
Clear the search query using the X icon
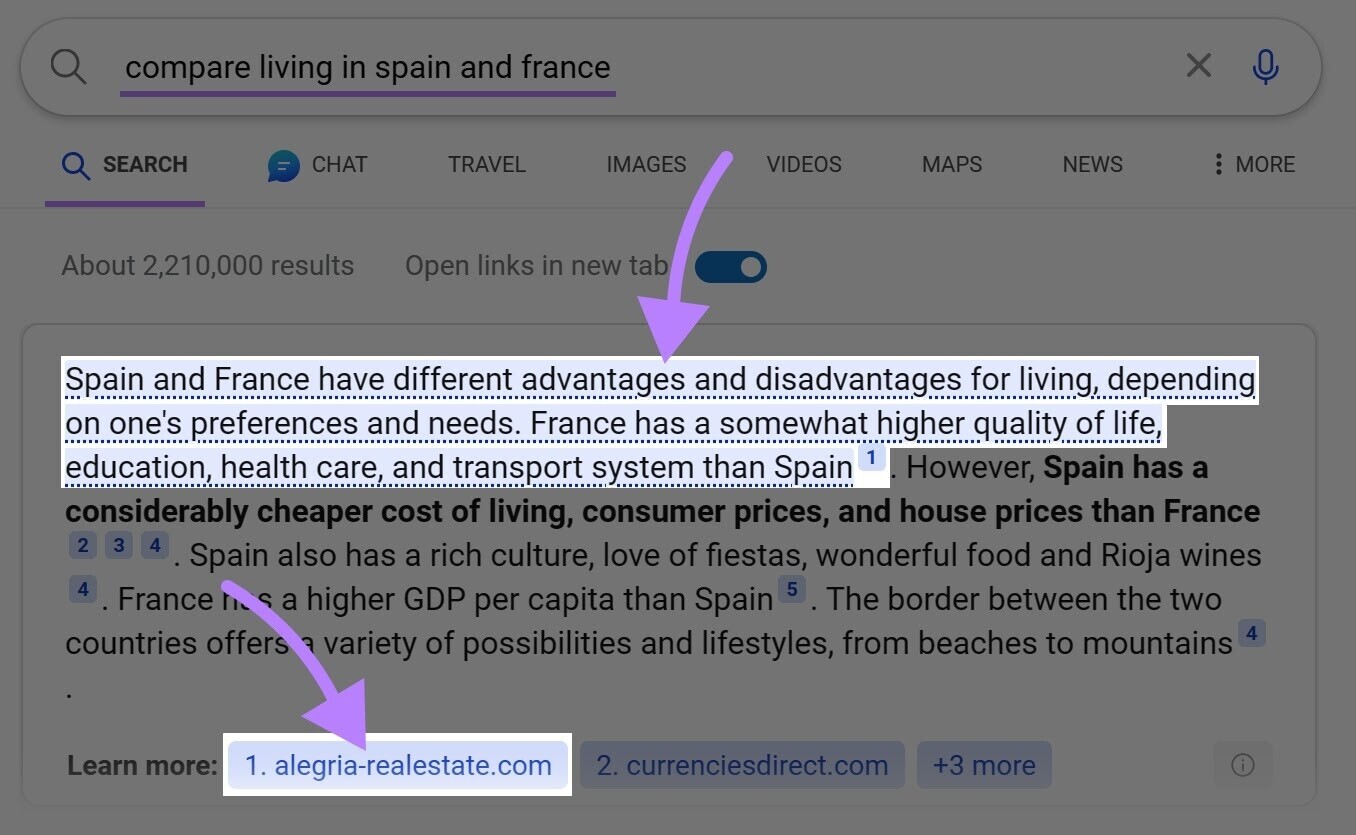(x=1197, y=65)
